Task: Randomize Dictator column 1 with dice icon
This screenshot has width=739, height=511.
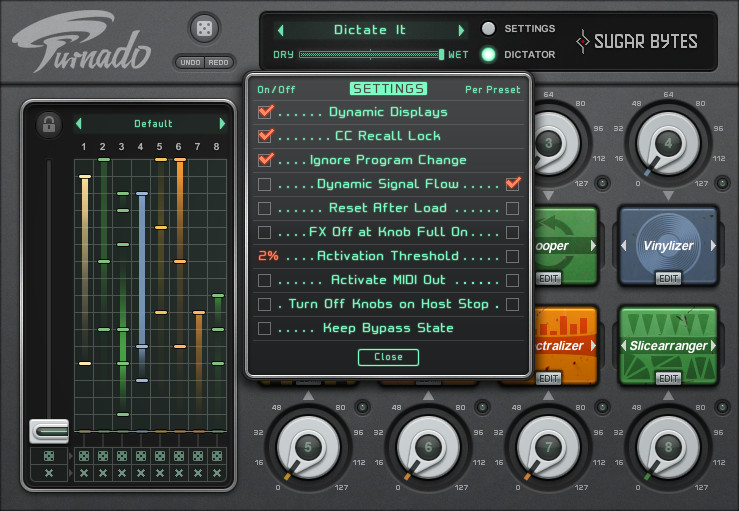Action: pos(84,456)
